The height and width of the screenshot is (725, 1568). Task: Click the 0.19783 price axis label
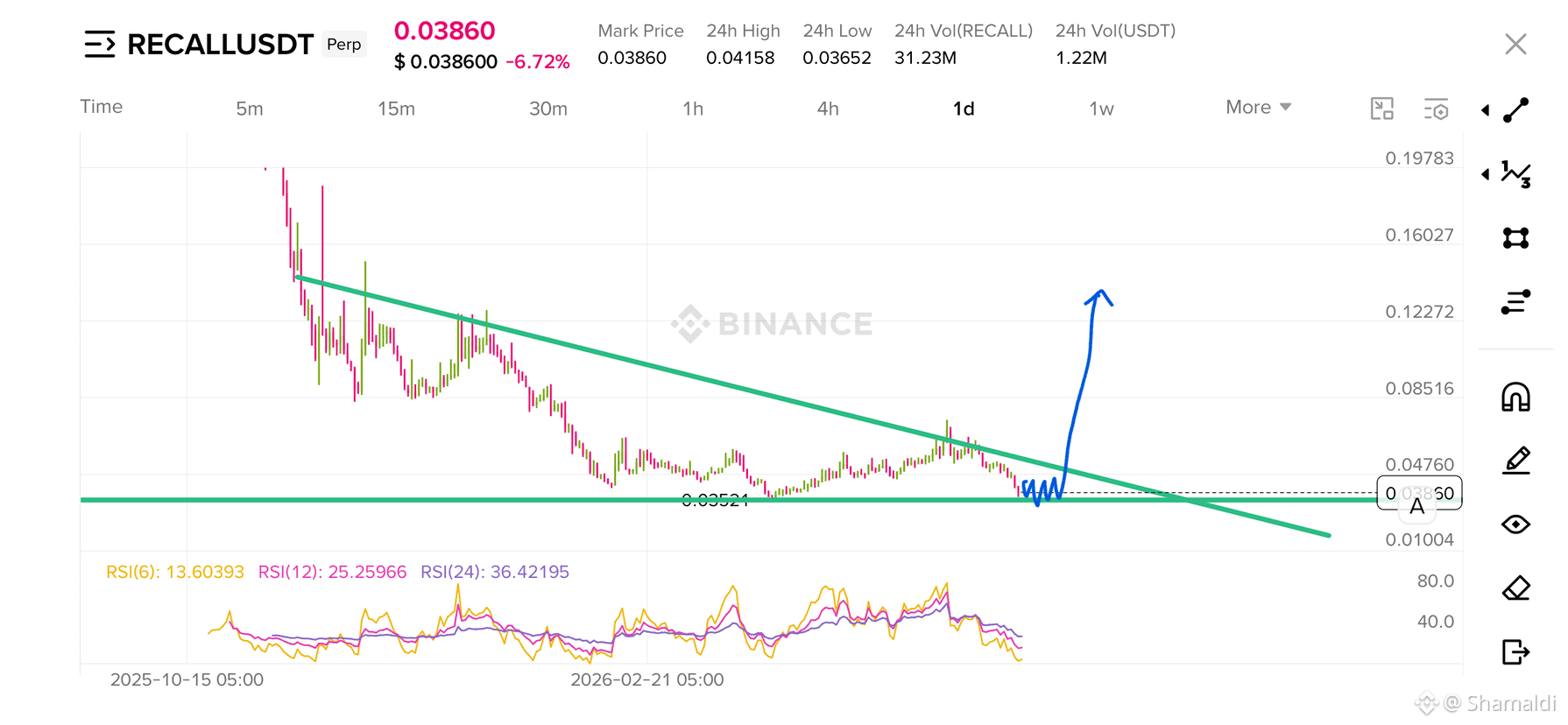tap(1419, 158)
